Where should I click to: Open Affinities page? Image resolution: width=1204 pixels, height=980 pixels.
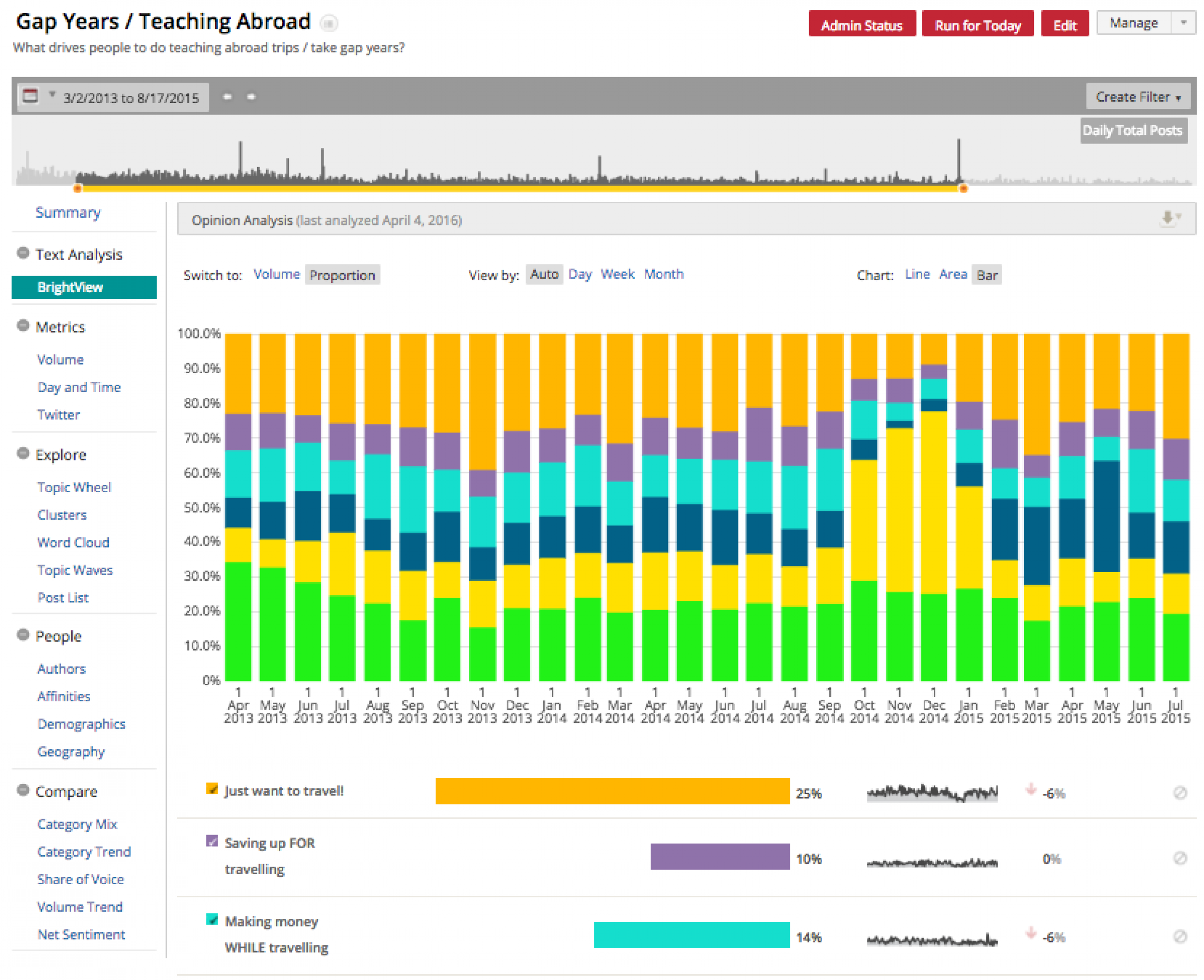point(64,697)
